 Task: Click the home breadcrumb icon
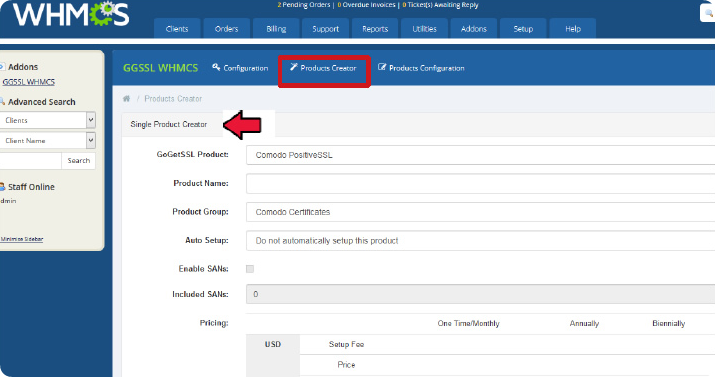click(126, 98)
